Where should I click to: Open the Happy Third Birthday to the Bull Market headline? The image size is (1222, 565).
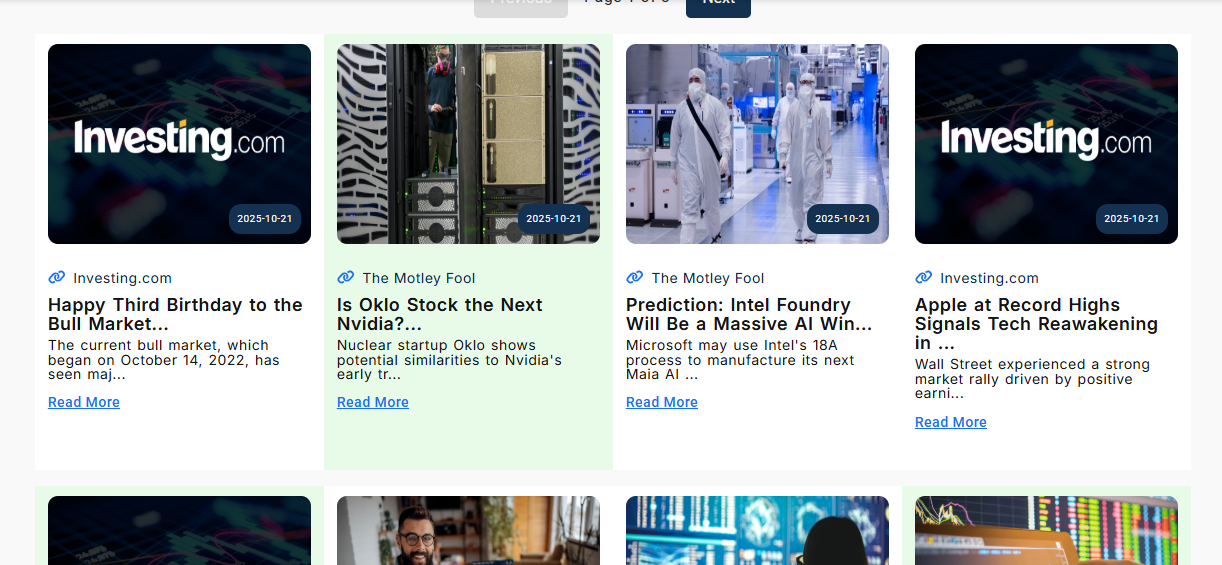[x=175, y=314]
